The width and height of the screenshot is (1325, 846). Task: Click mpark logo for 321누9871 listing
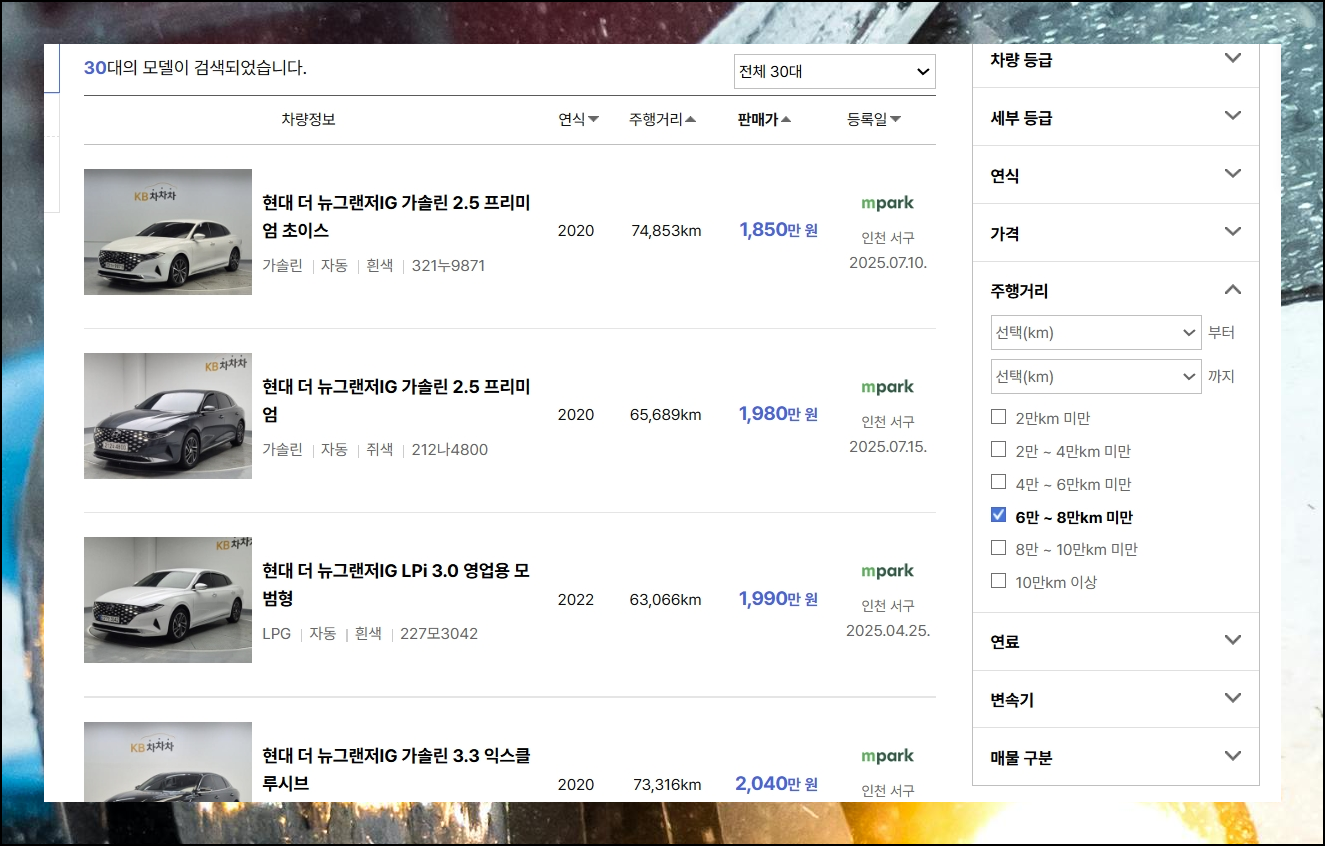coord(887,203)
